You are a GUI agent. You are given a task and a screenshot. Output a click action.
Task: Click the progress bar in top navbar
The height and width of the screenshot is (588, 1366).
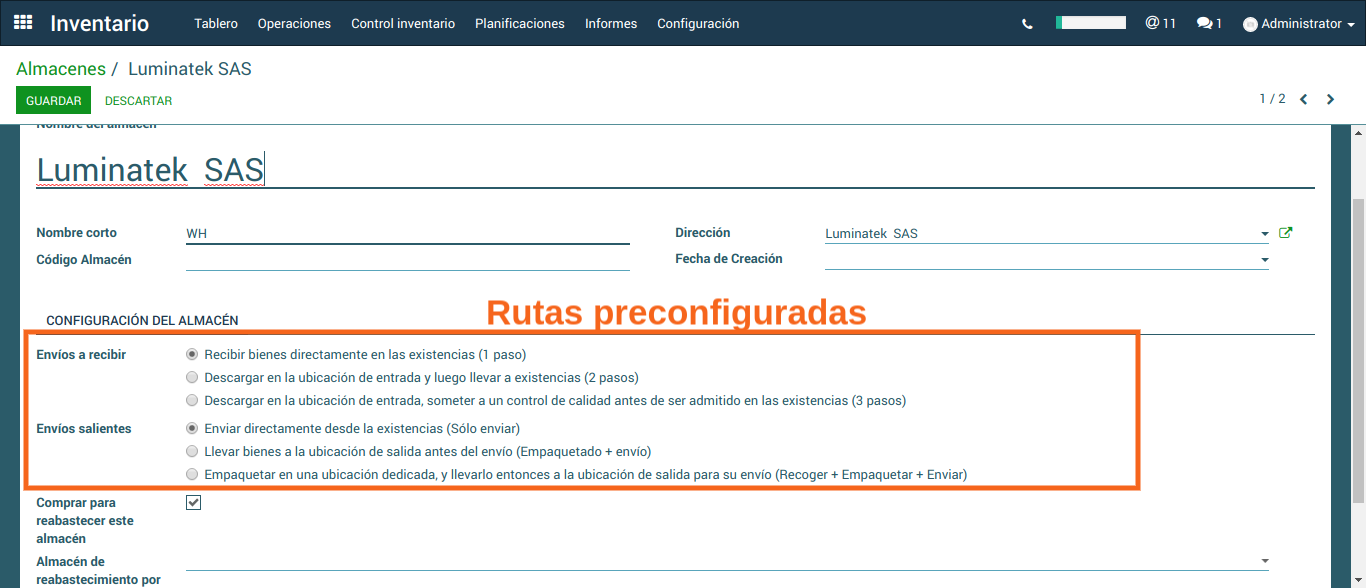click(x=1091, y=22)
